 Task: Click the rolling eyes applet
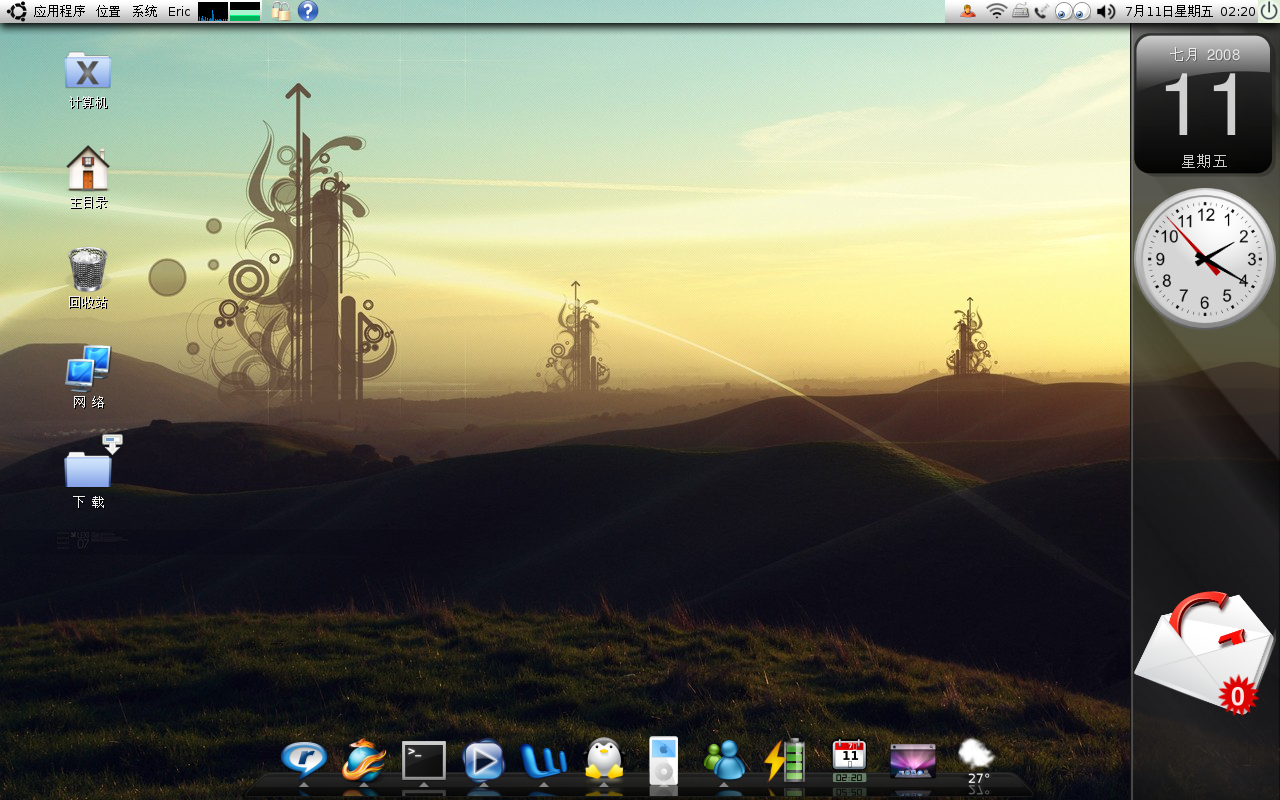[x=1073, y=11]
